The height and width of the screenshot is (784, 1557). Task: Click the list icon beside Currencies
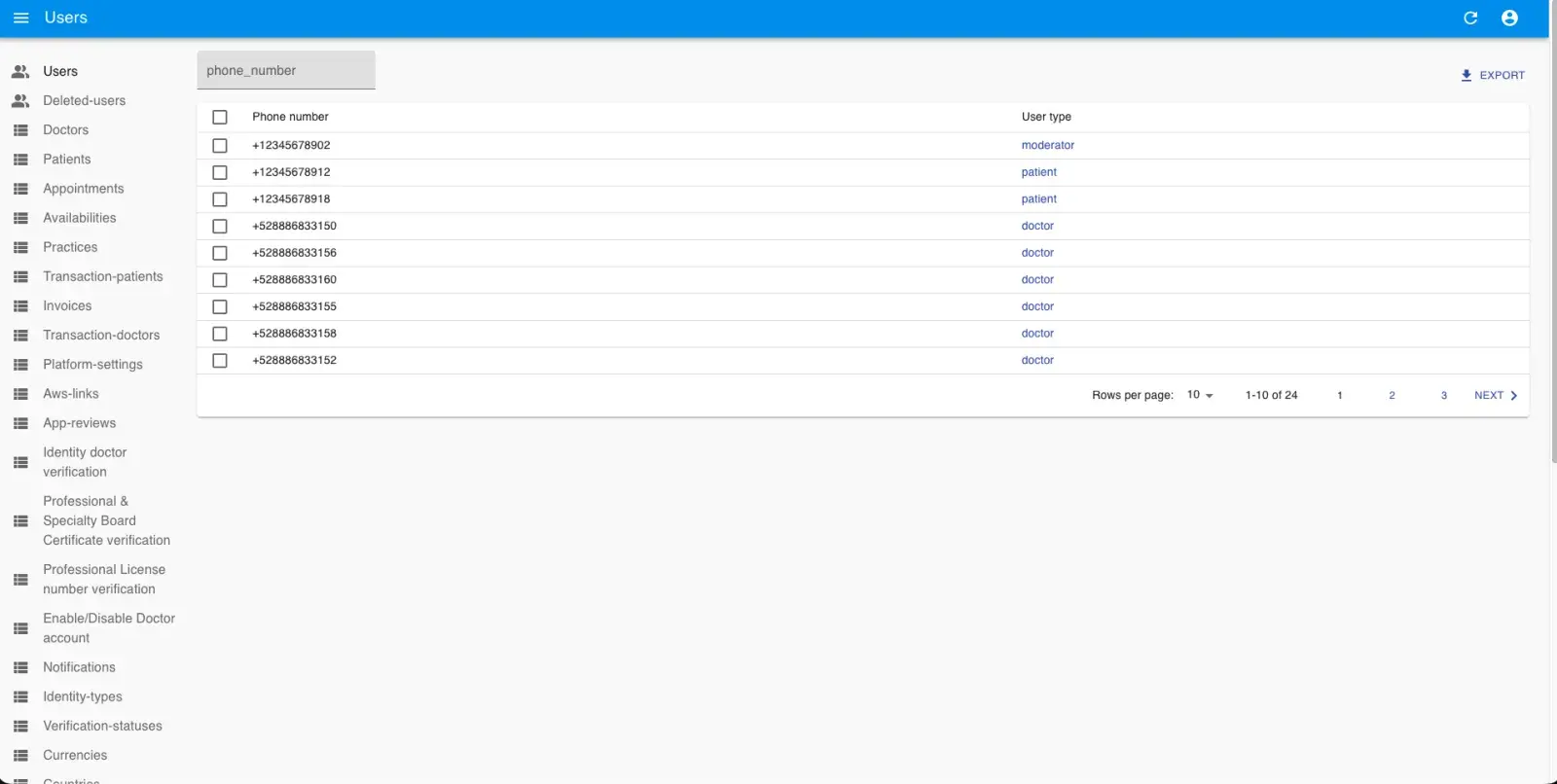click(20, 755)
